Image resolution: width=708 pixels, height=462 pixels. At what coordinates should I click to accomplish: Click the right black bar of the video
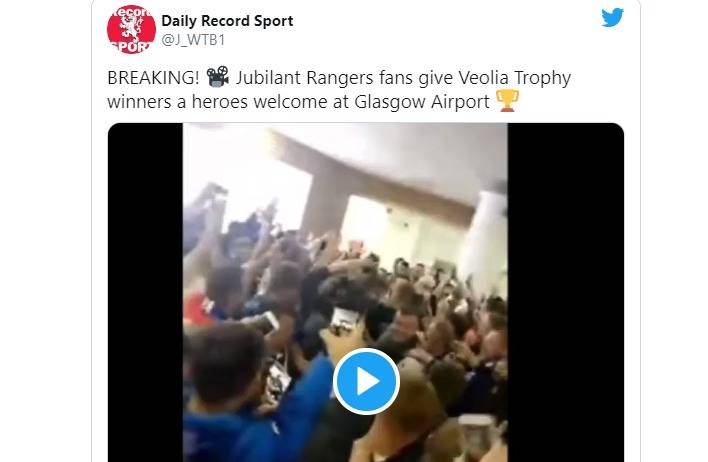[x=566, y=292]
